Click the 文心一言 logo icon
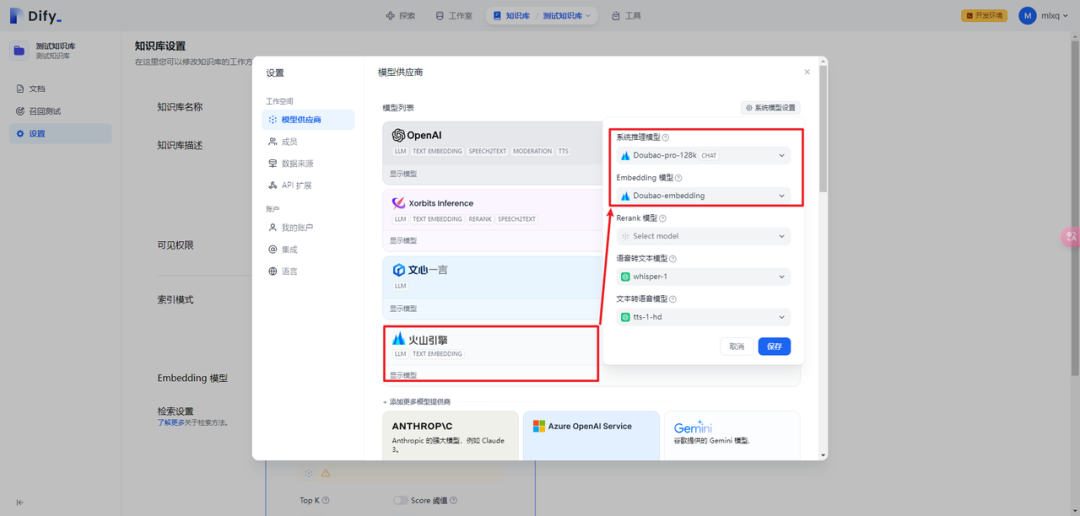This screenshot has width=1080, height=516. pos(399,269)
